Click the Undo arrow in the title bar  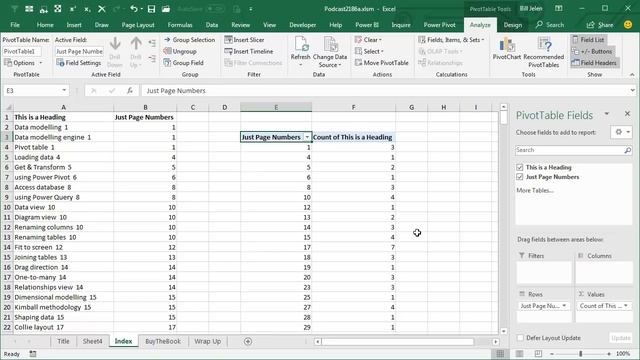(133, 9)
